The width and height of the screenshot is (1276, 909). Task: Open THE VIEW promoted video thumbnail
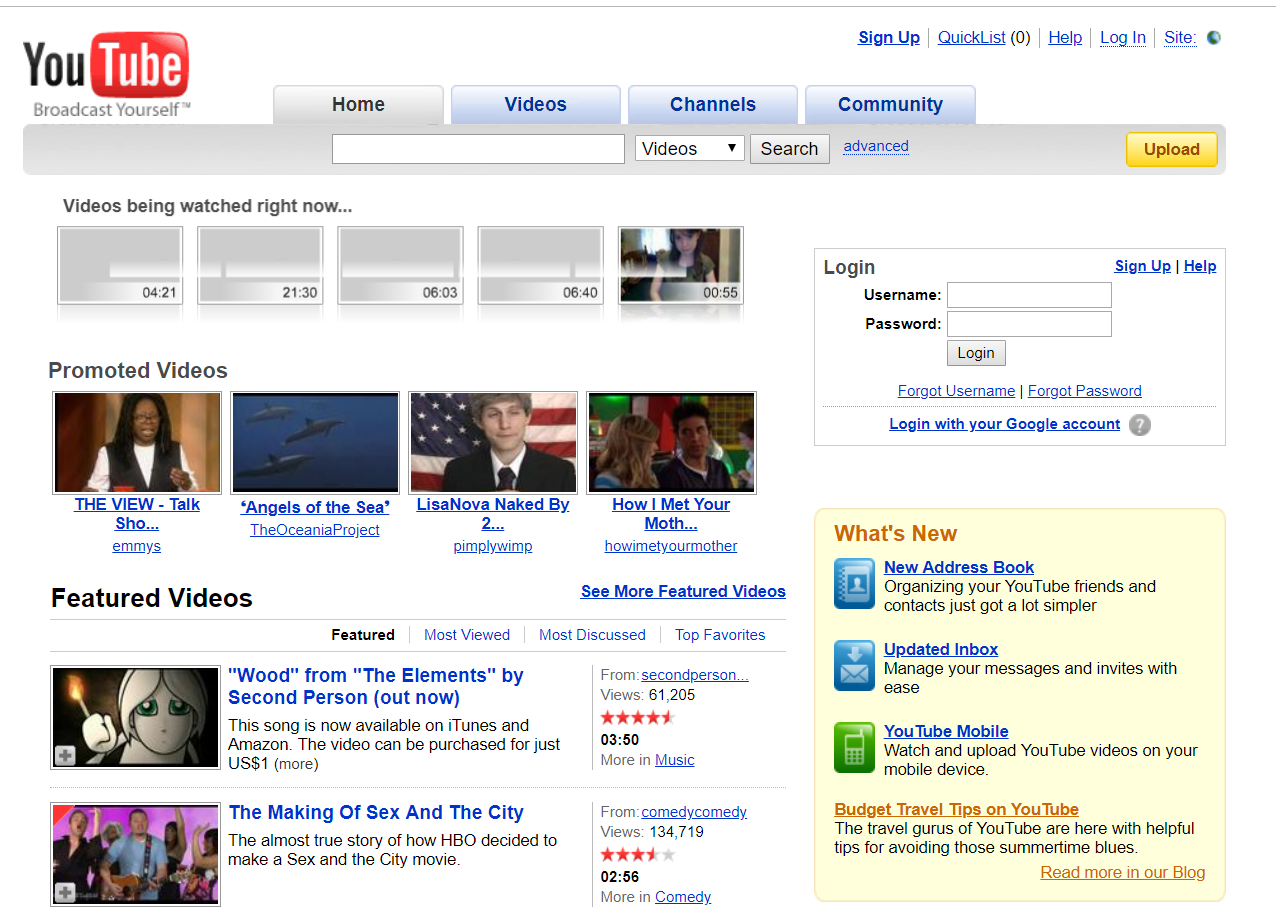[137, 442]
